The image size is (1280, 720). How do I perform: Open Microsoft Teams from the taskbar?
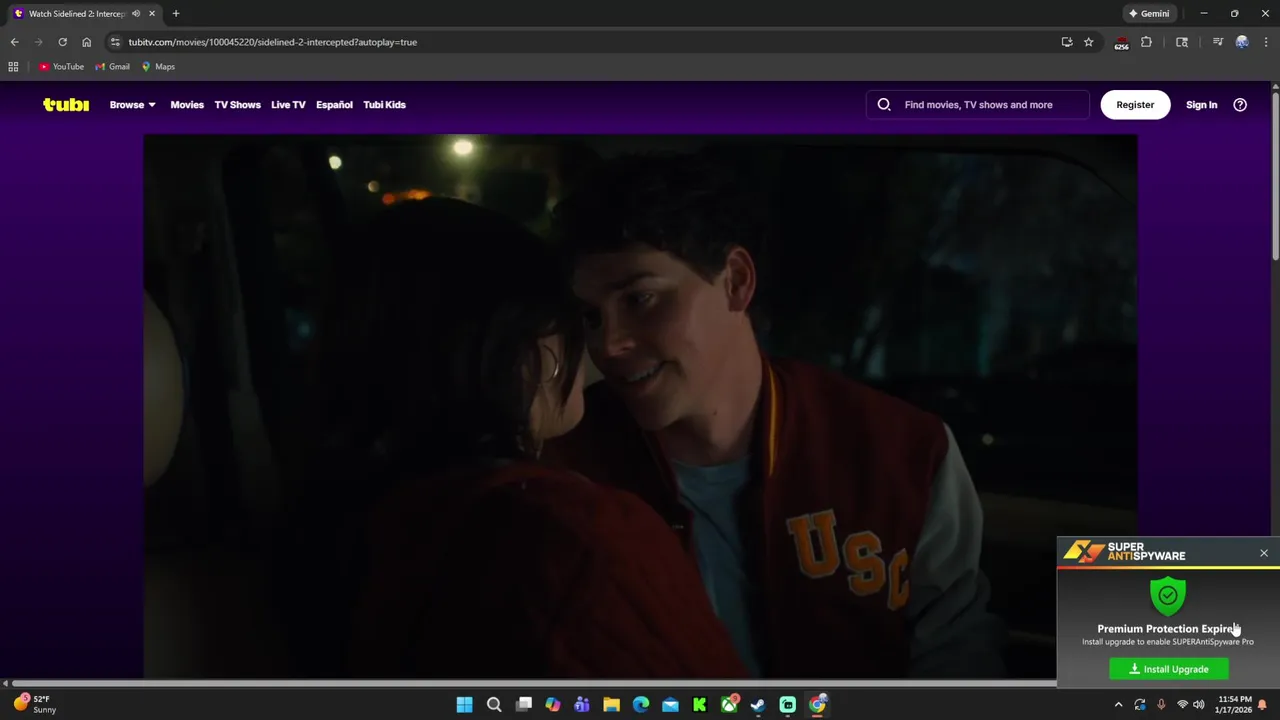point(582,705)
